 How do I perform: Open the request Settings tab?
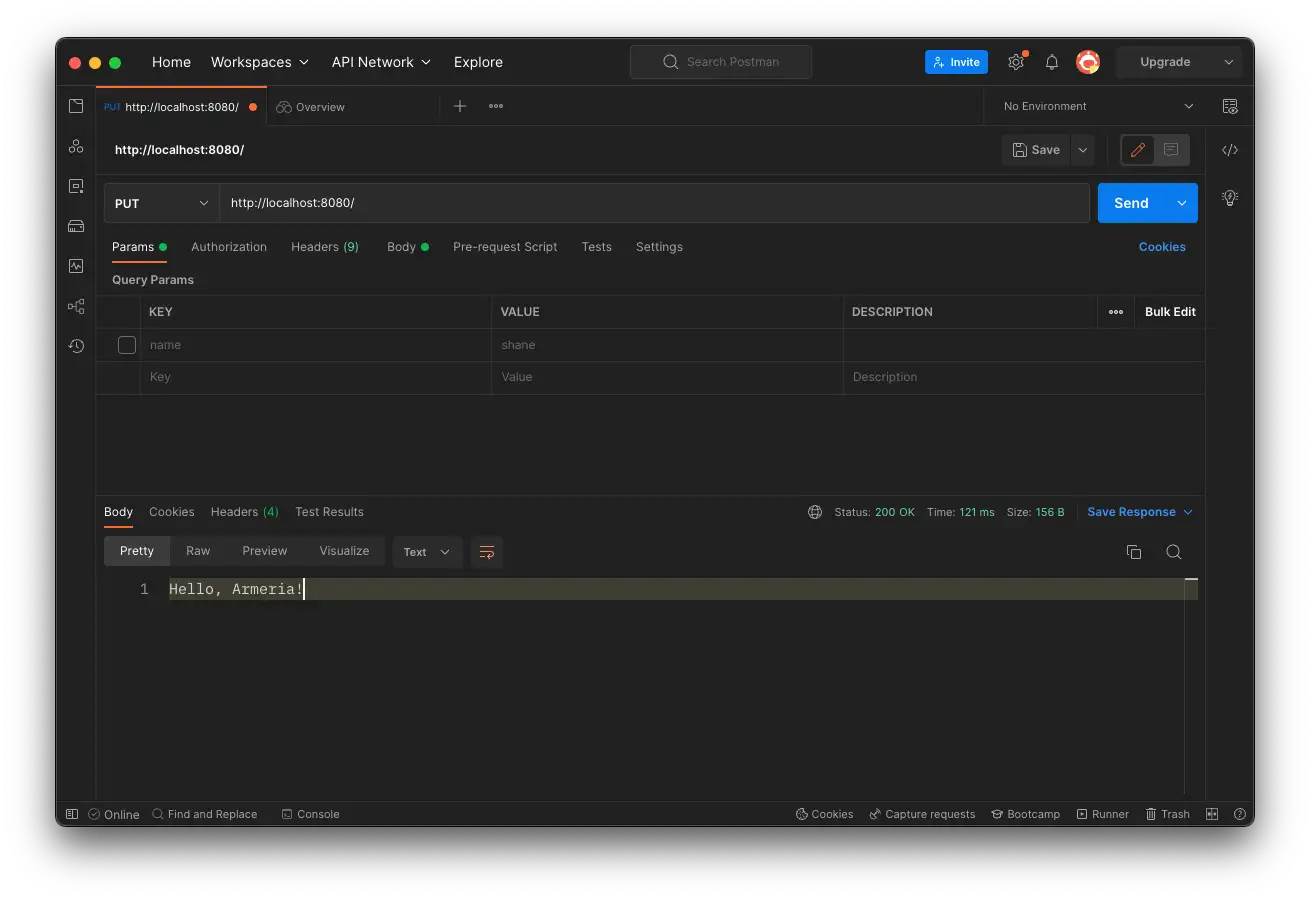tap(659, 247)
